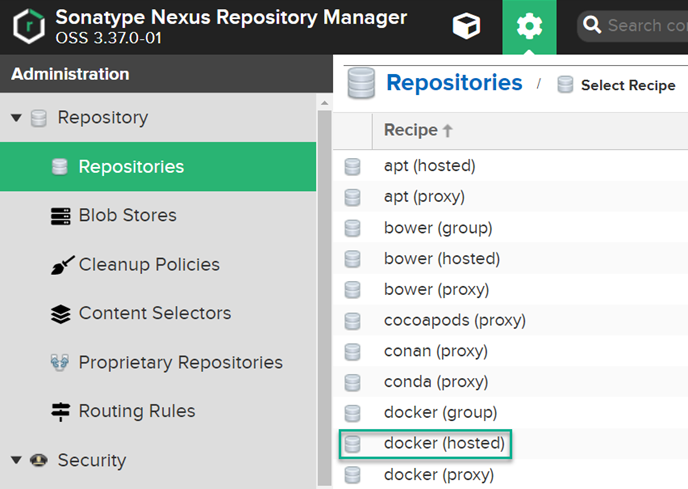Viewport: 688px width, 489px height.
Task: Click the Proprietary Repositories icon
Action: (x=60, y=363)
